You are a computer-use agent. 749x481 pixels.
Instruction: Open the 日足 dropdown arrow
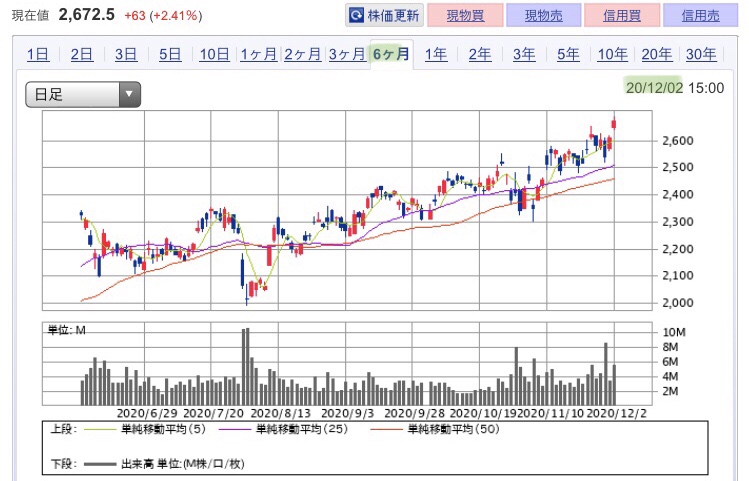[129, 94]
